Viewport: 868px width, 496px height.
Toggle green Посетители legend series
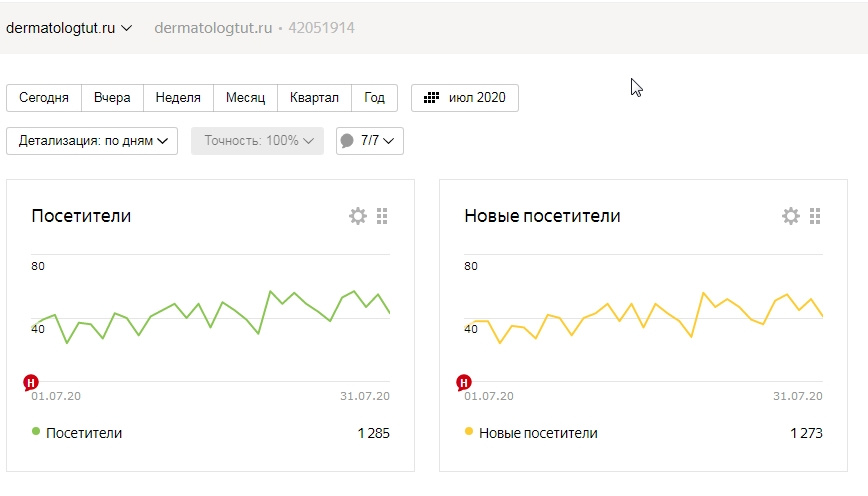tap(36, 432)
